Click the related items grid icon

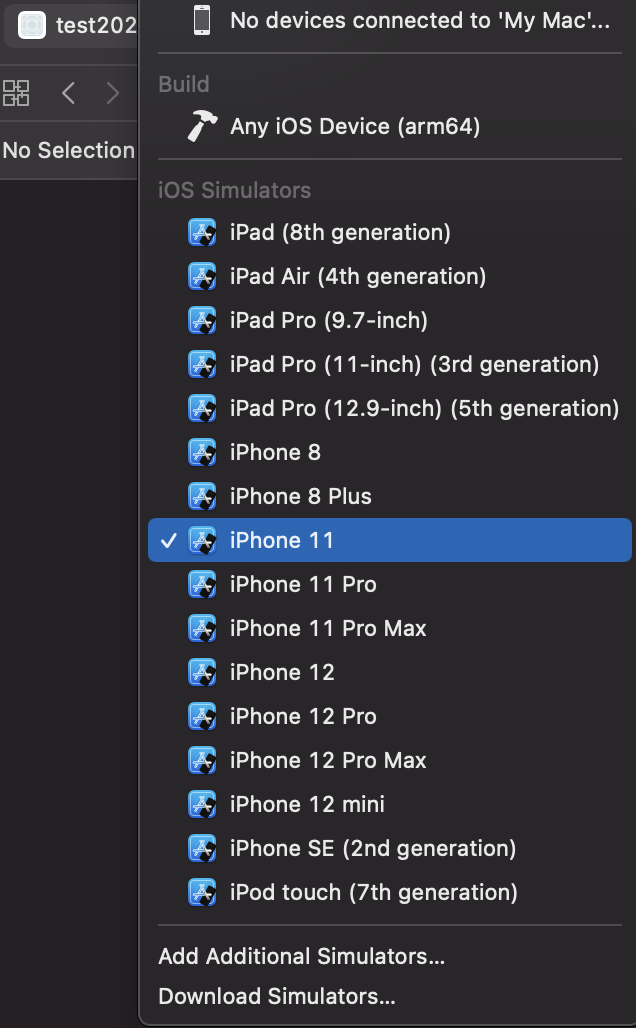pyautogui.click(x=16, y=93)
